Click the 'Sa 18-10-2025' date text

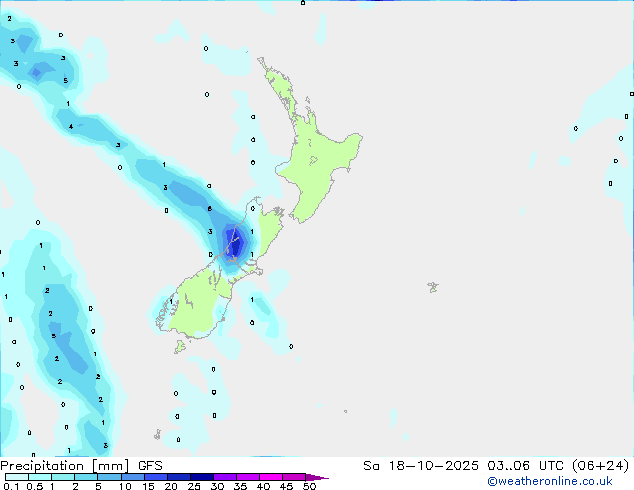pos(421,466)
